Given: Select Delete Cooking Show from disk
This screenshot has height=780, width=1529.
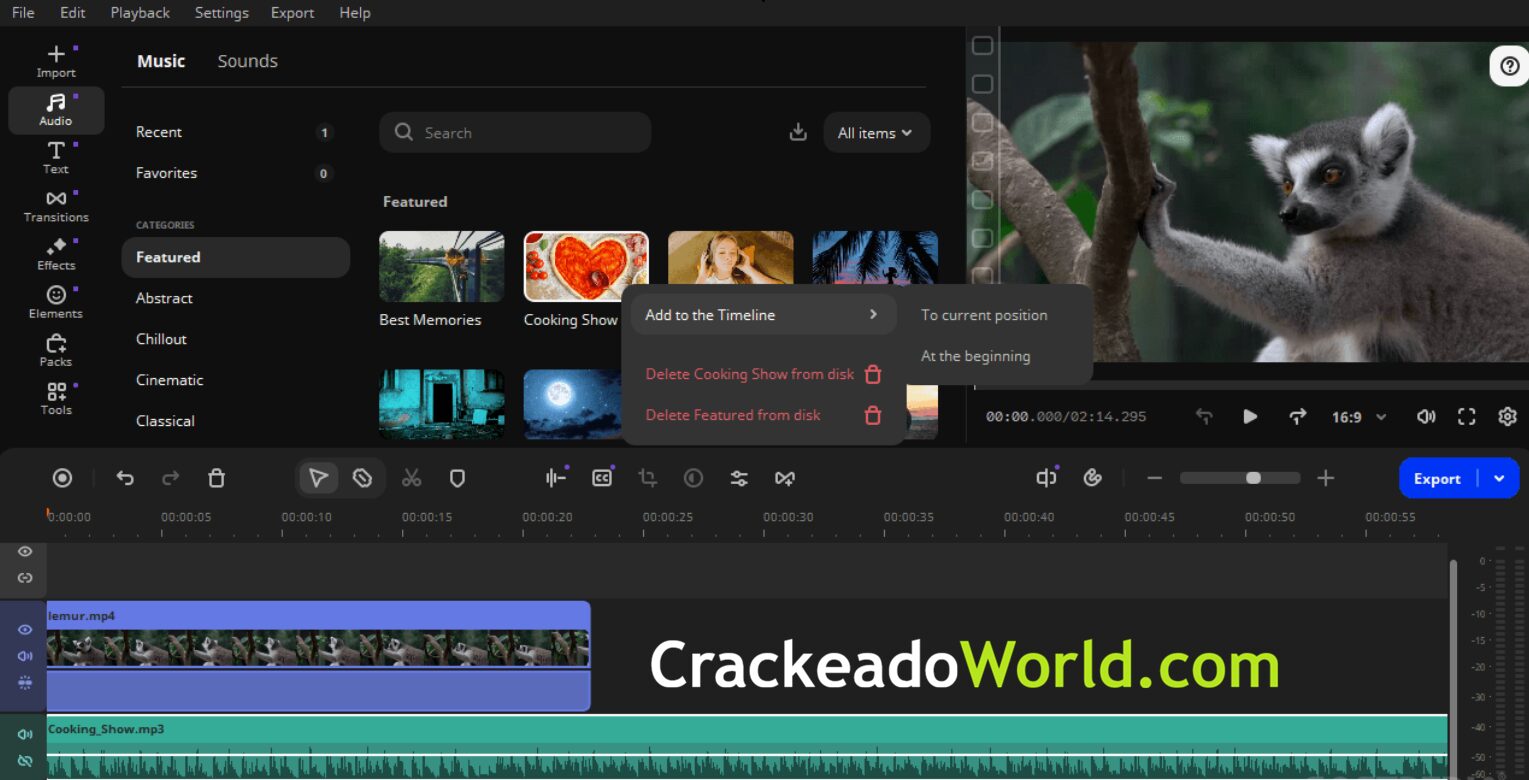Looking at the screenshot, I should 762,374.
